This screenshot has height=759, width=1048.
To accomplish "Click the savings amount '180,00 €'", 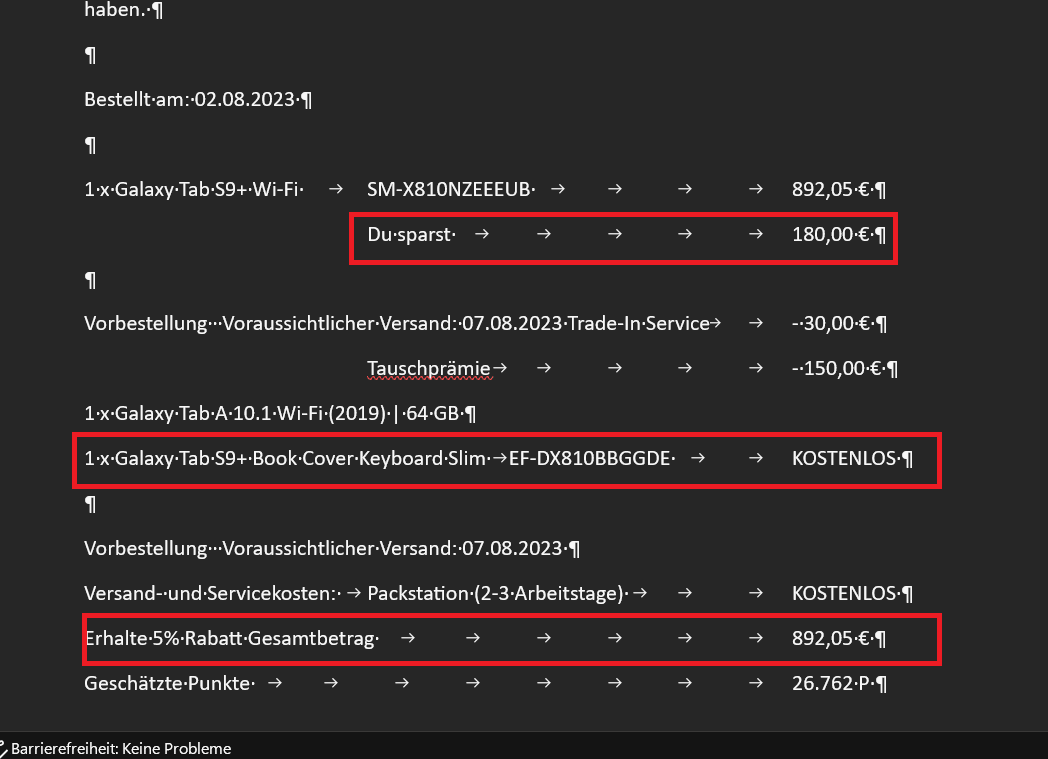I will coord(830,235).
